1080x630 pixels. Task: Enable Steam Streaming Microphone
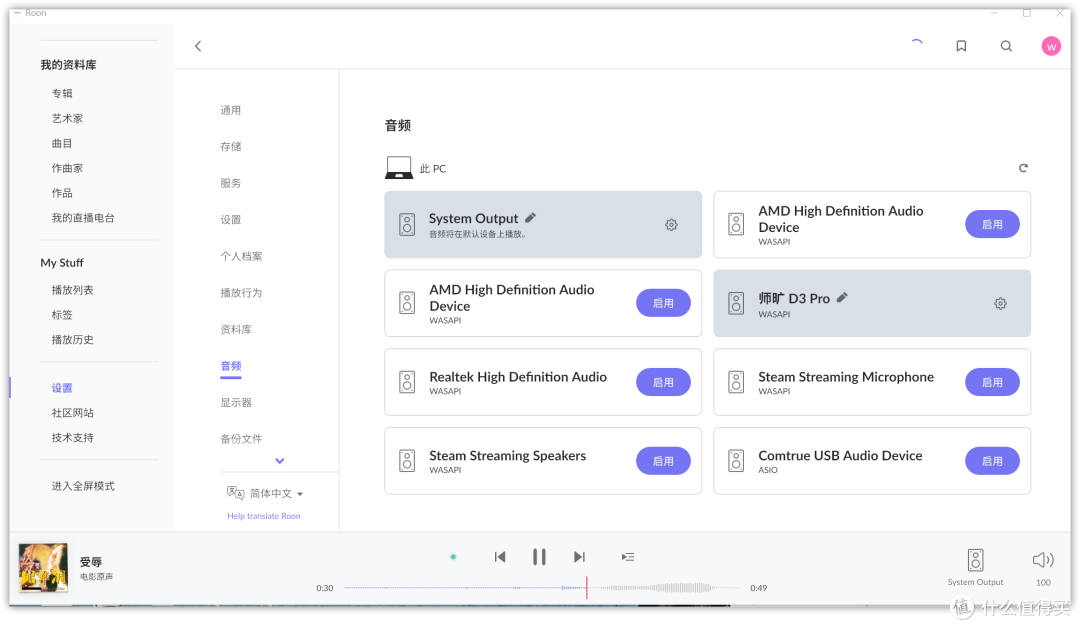992,382
